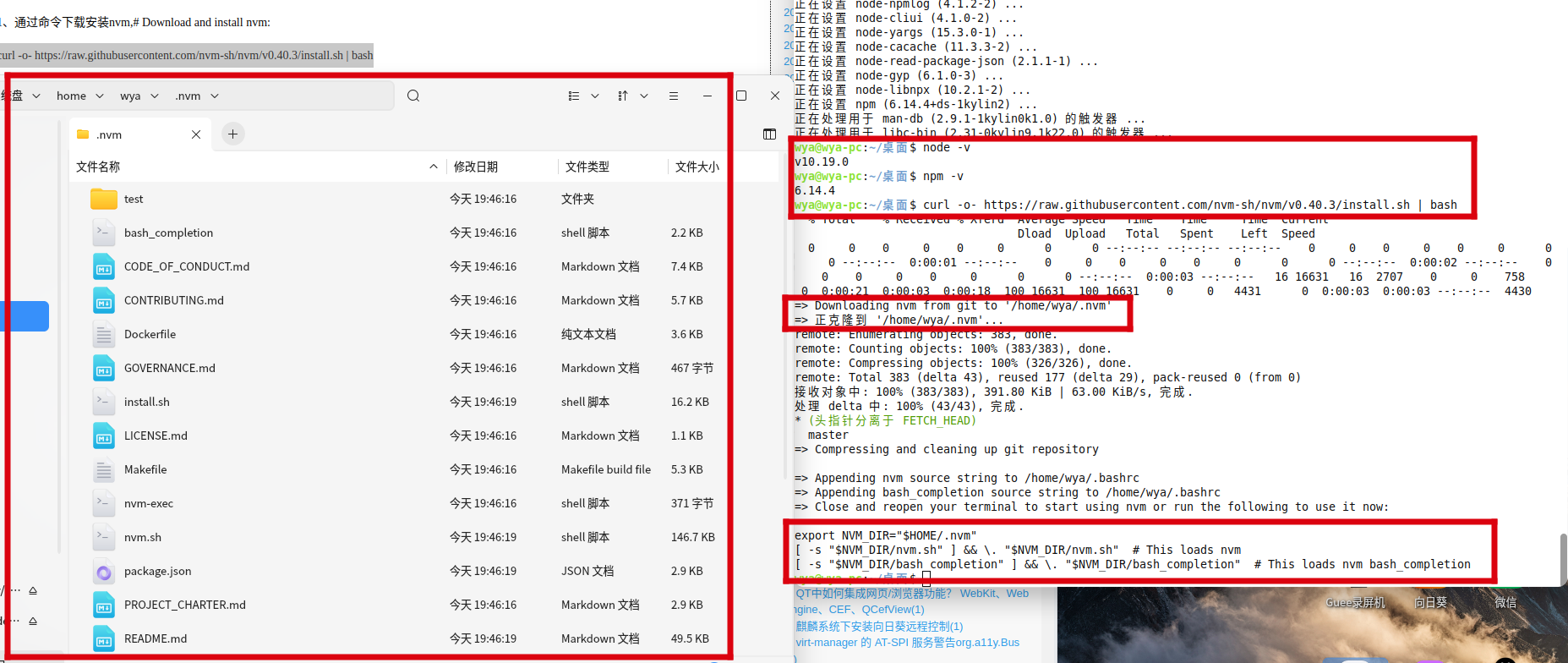This screenshot has height=663, width=1568.
Task: Open the view mode dropdown arrow
Action: [595, 96]
